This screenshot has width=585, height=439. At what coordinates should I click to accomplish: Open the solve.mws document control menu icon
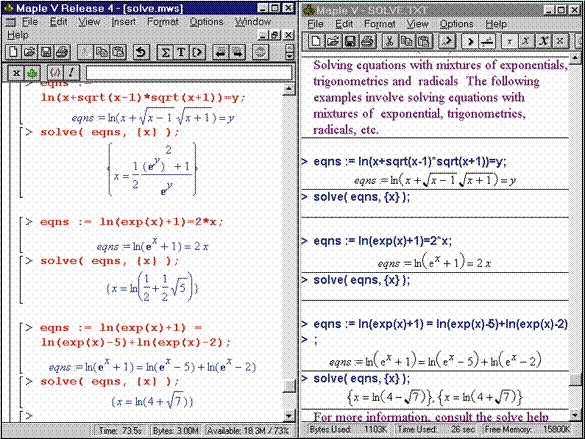point(10,22)
